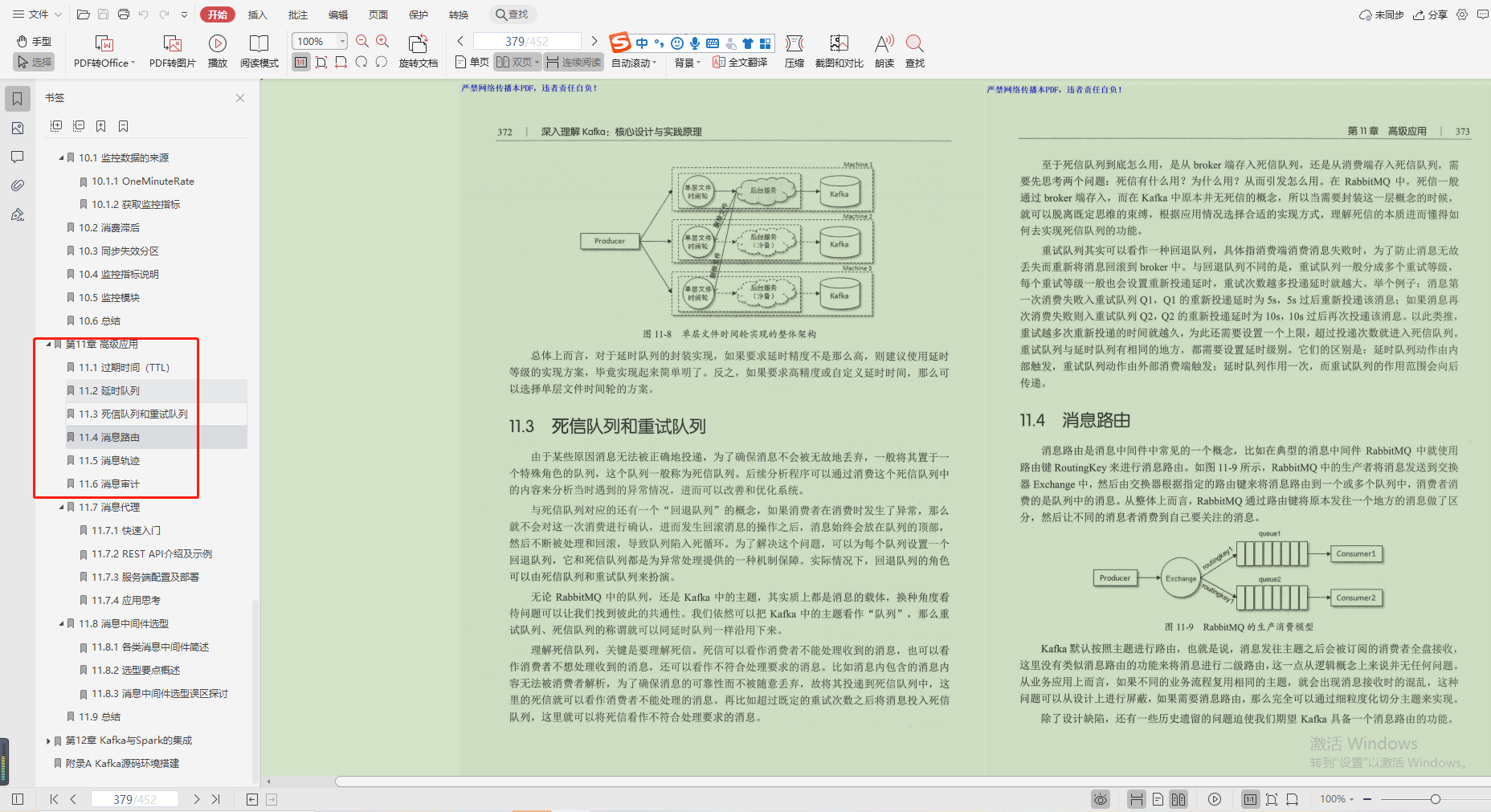Open the thumbnails panel sidebar icon
The width and height of the screenshot is (1491, 812).
[18, 128]
